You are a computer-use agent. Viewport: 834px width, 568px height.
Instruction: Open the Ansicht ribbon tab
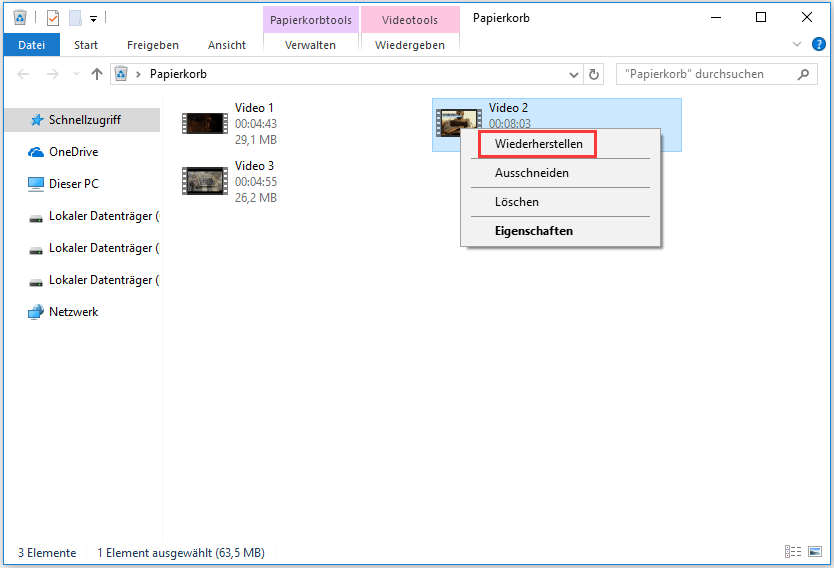[227, 45]
